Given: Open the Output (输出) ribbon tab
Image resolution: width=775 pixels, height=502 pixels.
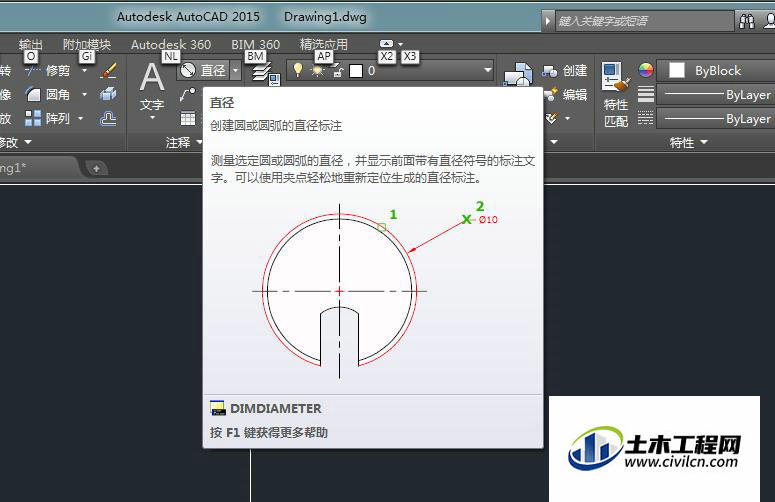Looking at the screenshot, I should click(31, 44).
